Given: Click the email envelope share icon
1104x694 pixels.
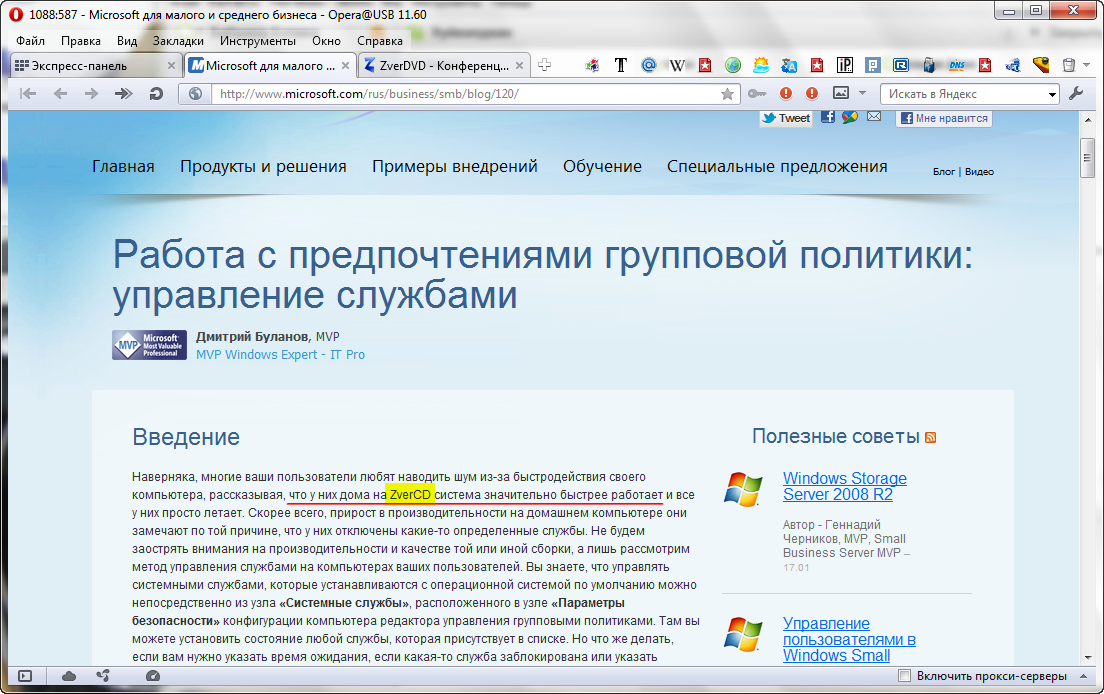Looking at the screenshot, I should coord(874,117).
